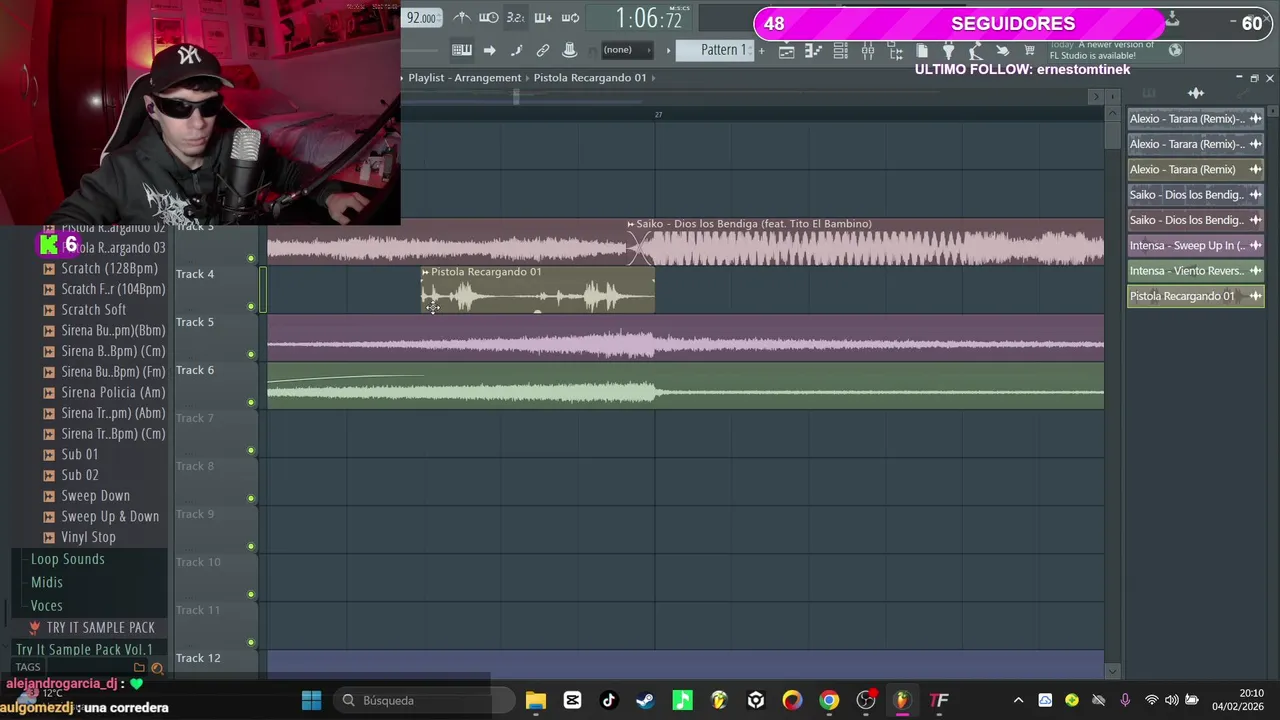Mute Track 8 using its green dot
The width and height of the screenshot is (1280, 720).
[251, 498]
